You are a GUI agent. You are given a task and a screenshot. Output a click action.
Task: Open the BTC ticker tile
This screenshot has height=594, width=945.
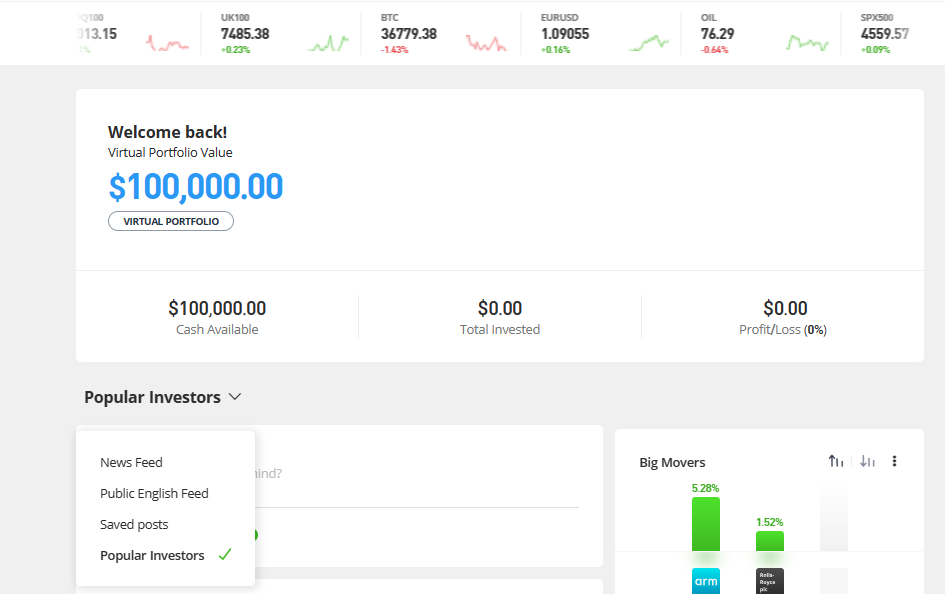pyautogui.click(x=441, y=34)
